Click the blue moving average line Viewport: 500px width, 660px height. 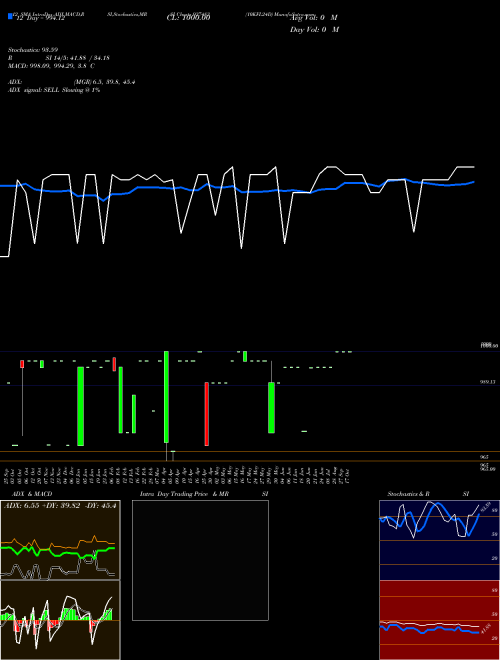237,188
